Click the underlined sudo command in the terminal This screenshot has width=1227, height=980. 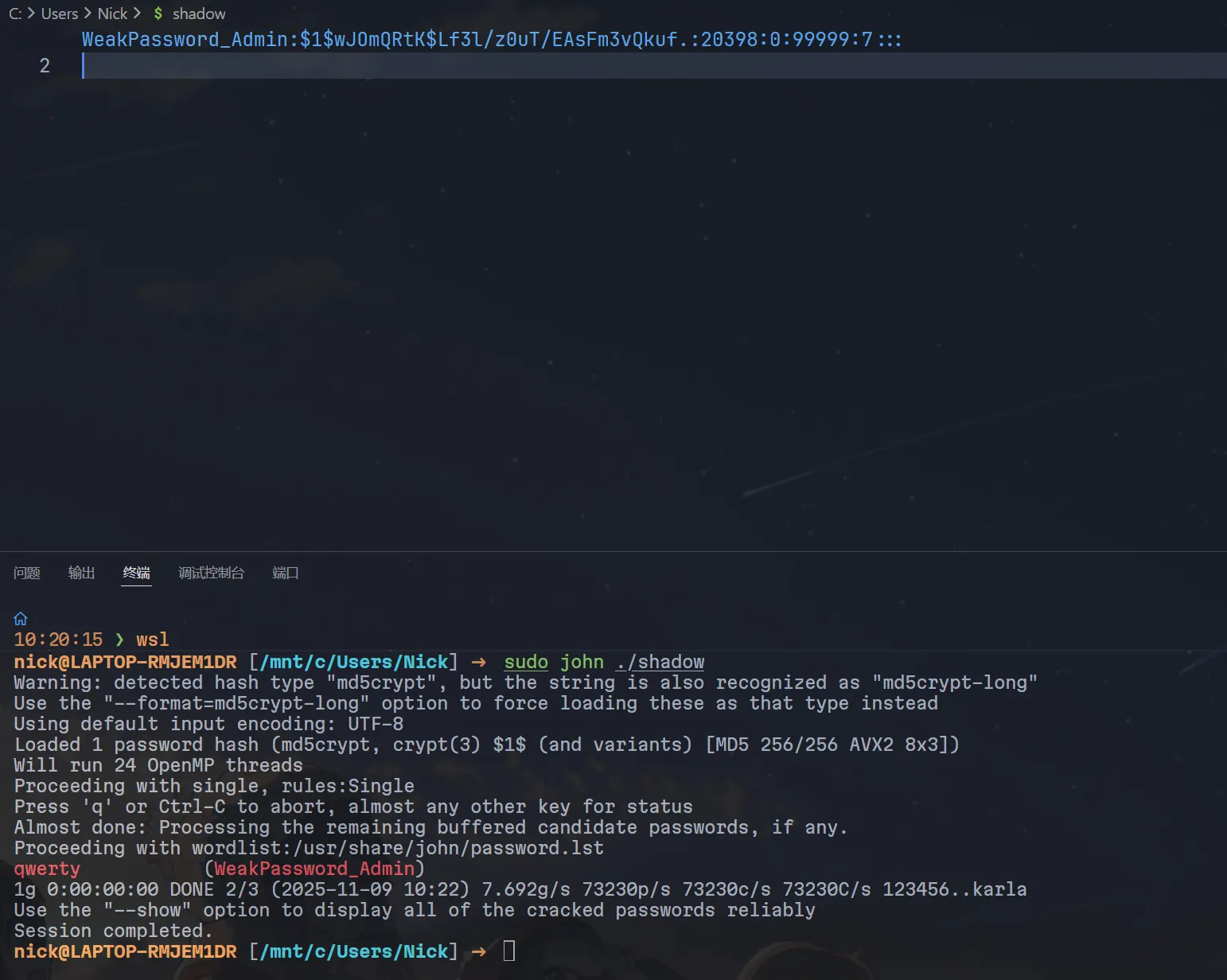point(525,662)
